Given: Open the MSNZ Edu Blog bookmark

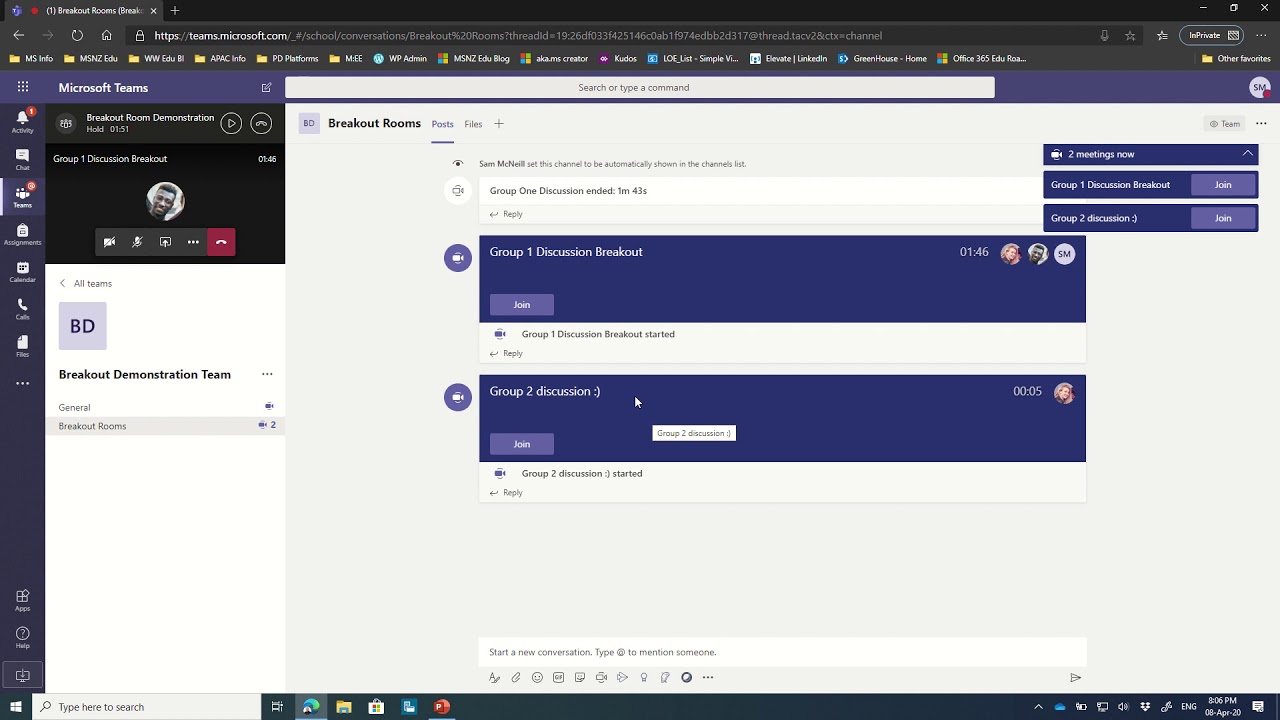Looking at the screenshot, I should point(474,58).
